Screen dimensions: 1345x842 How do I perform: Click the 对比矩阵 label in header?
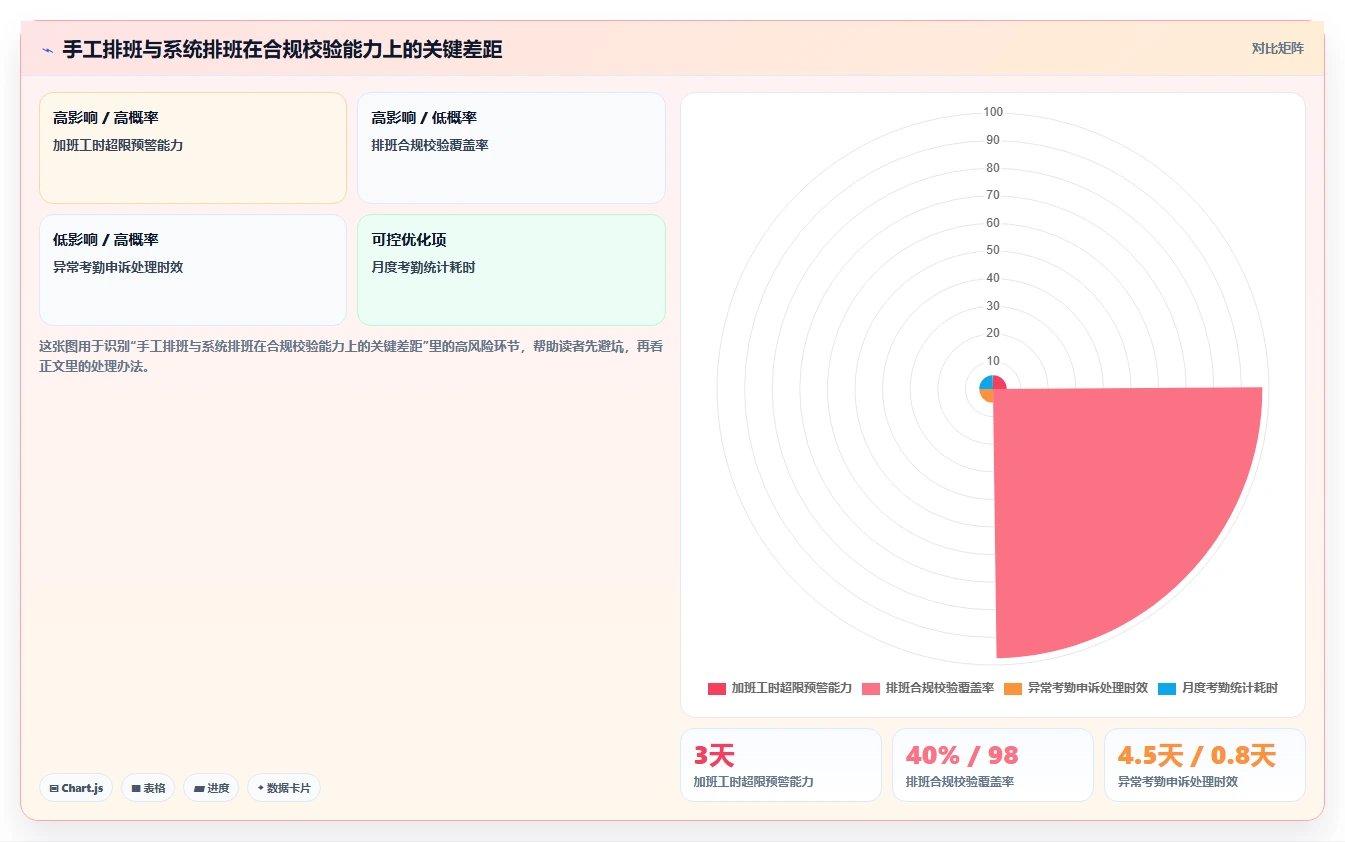tap(1277, 48)
